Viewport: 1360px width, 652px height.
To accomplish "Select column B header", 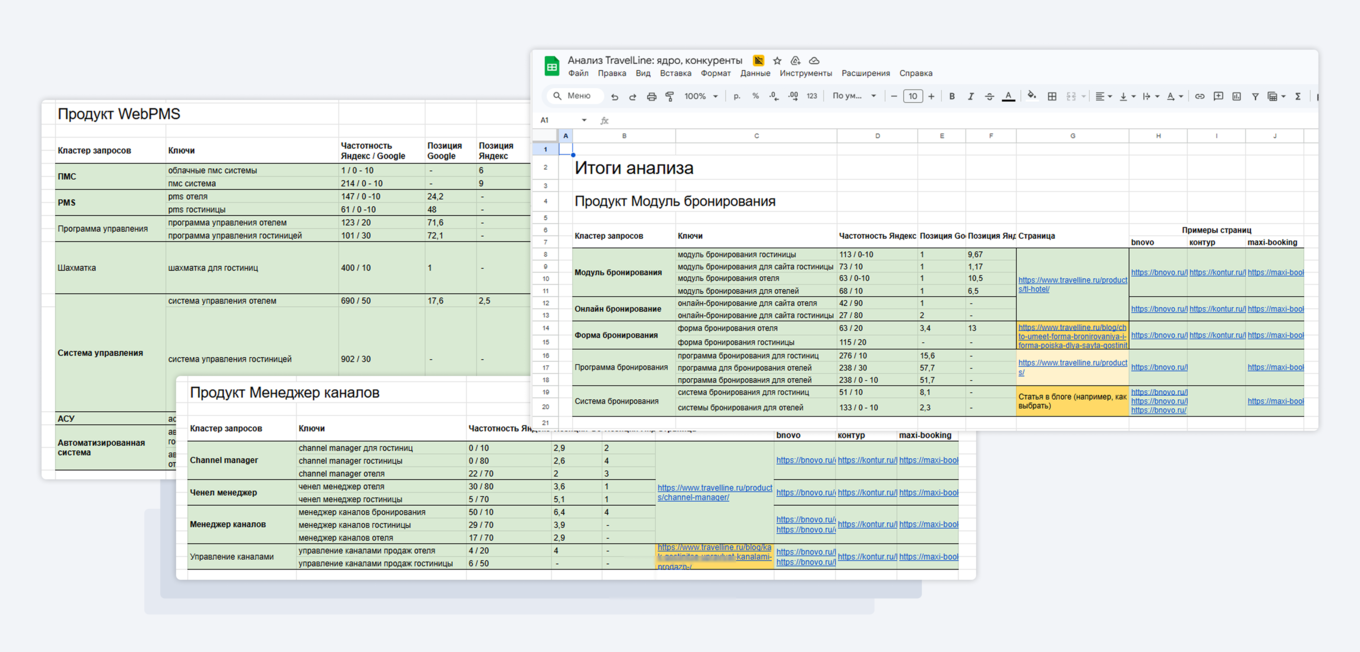I will (624, 136).
